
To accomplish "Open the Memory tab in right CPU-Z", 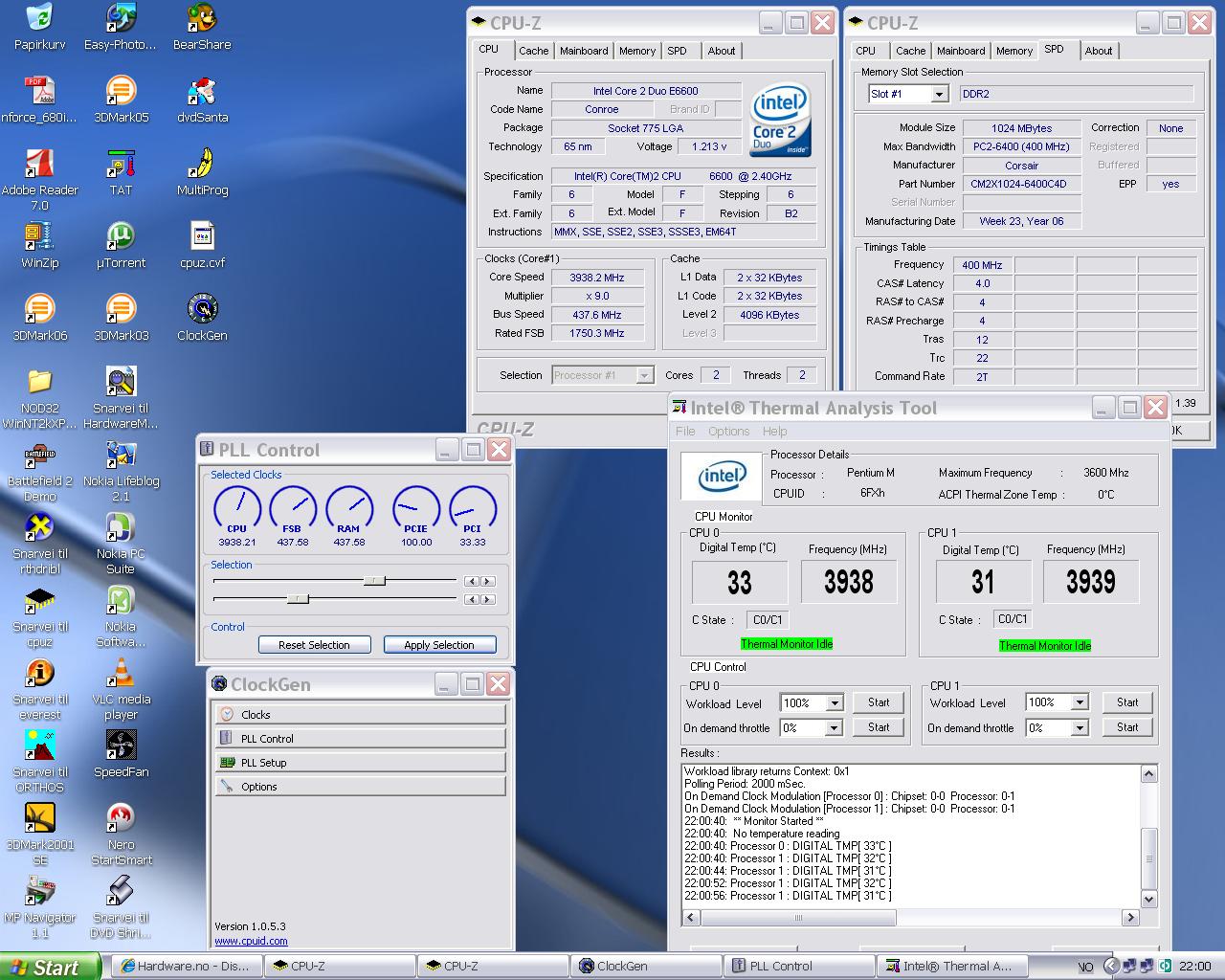I will [1013, 51].
